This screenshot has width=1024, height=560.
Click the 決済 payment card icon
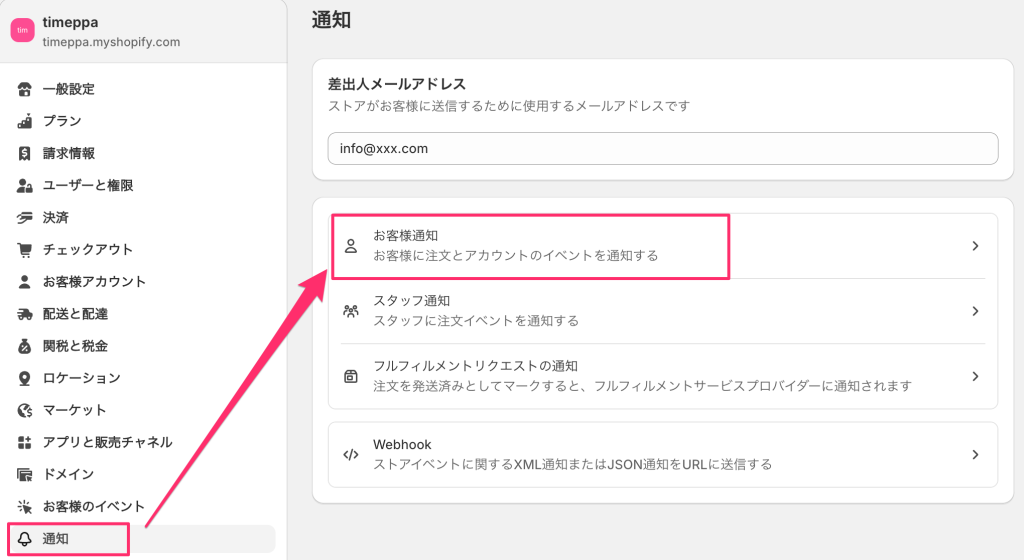click(x=24, y=217)
